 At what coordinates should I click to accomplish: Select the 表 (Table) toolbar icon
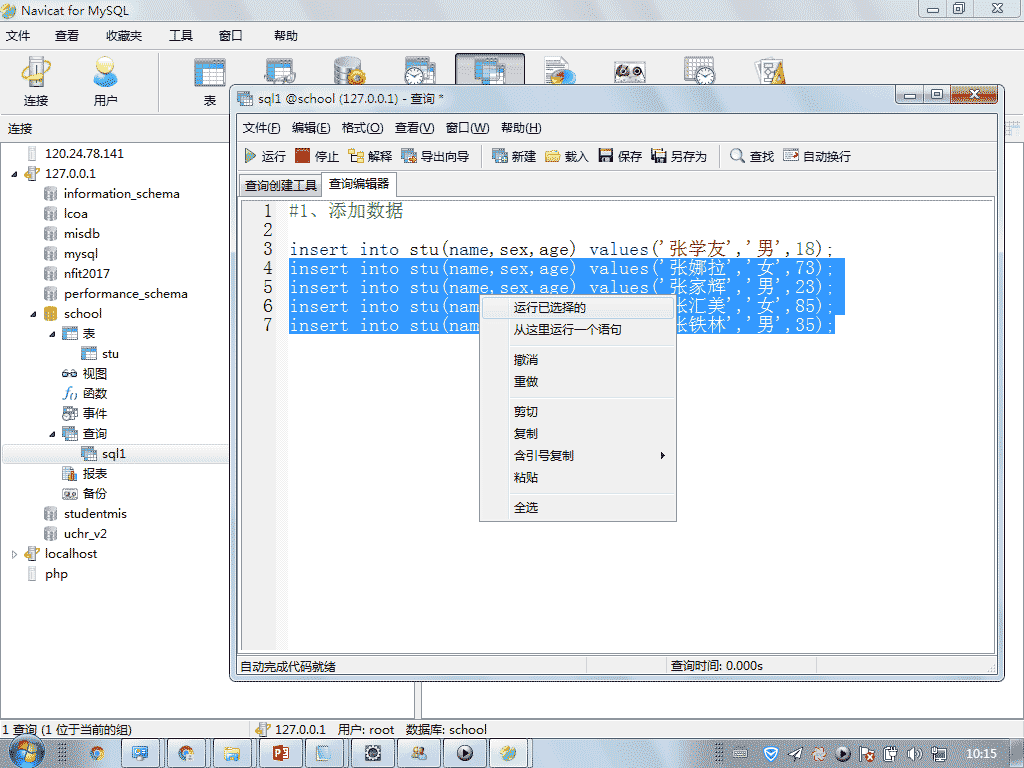[x=210, y=81]
